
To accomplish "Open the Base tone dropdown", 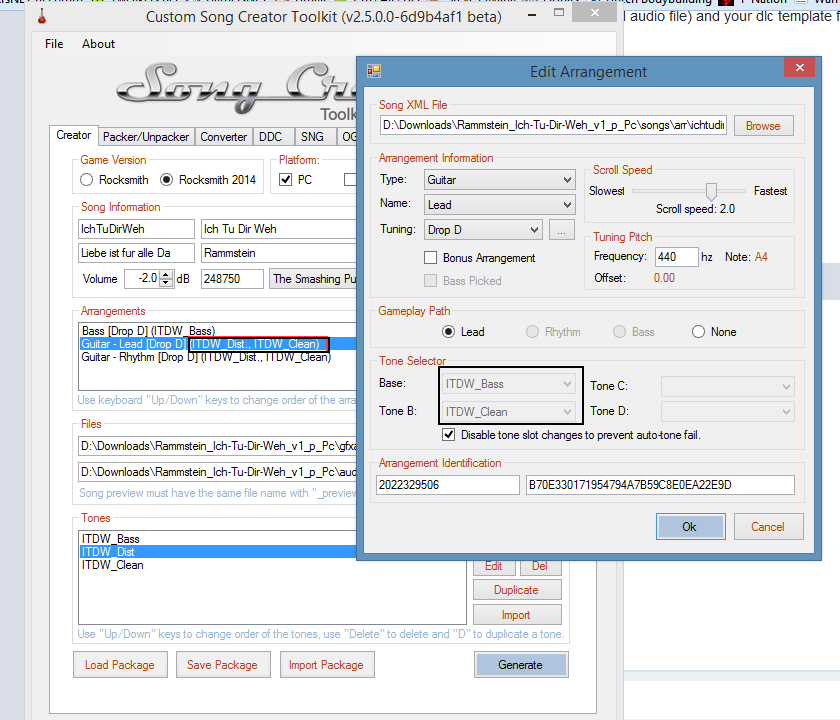I will click(x=509, y=384).
